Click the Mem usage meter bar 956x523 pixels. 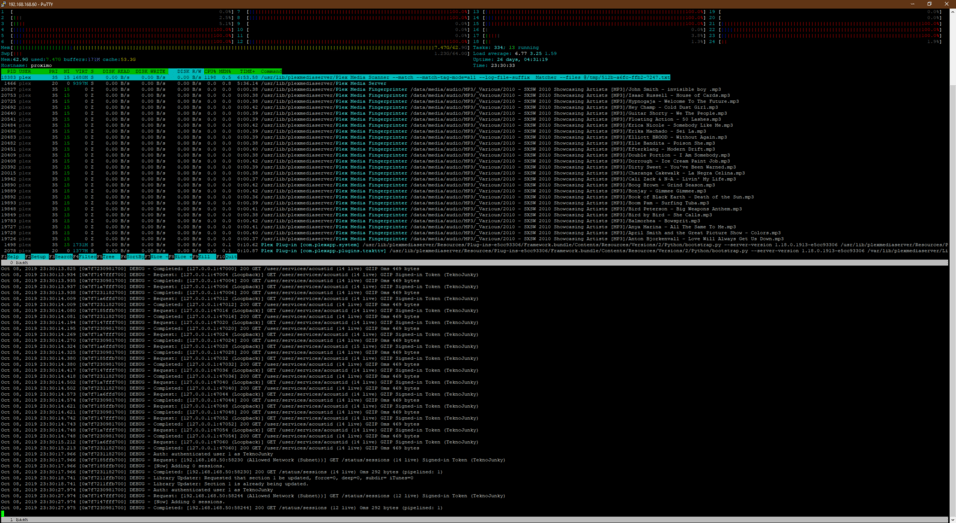click(x=235, y=48)
